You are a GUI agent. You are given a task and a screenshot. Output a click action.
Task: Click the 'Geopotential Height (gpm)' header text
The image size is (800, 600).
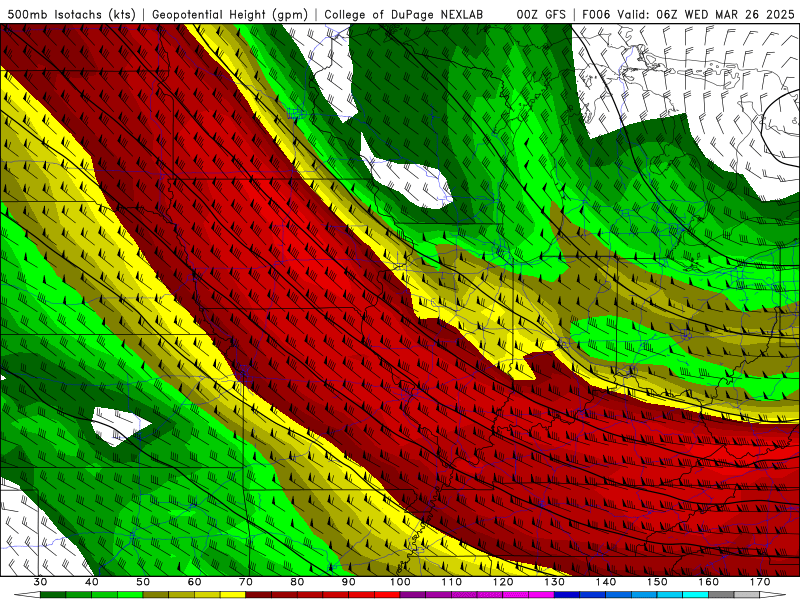[230, 14]
